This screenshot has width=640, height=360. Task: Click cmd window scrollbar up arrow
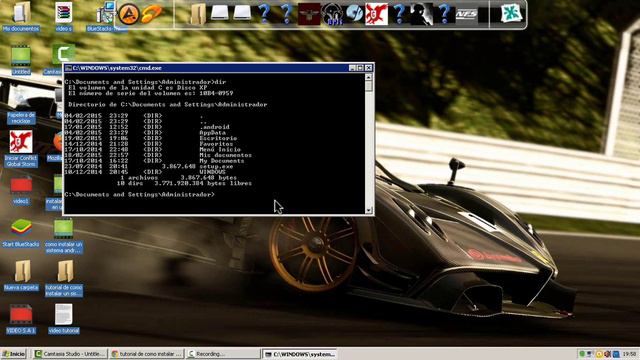[x=369, y=77]
